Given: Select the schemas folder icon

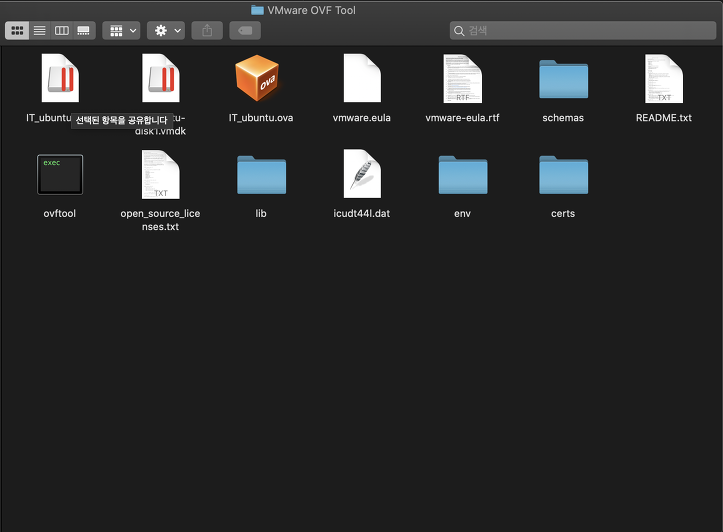Looking at the screenshot, I should [563, 79].
